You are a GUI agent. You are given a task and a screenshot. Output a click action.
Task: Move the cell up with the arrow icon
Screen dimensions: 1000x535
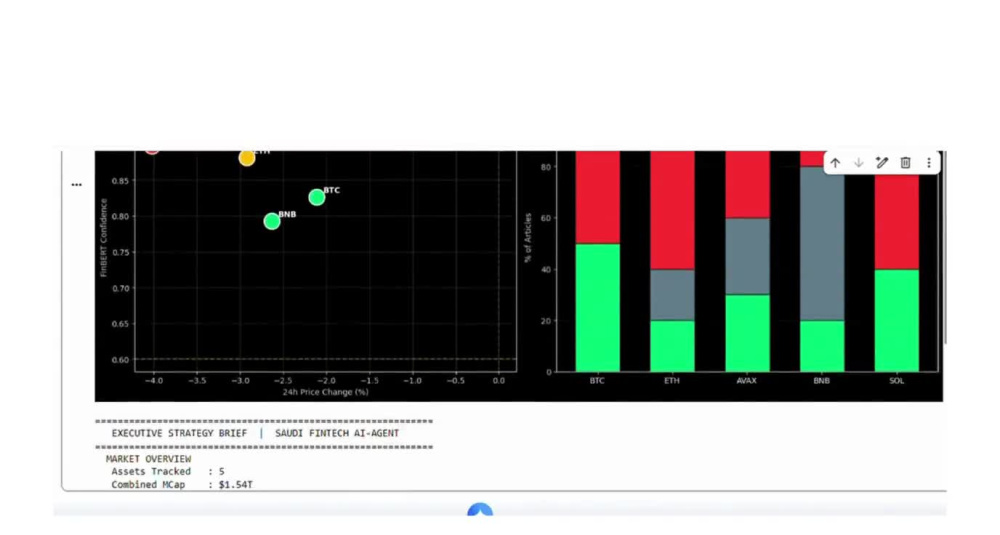[835, 163]
